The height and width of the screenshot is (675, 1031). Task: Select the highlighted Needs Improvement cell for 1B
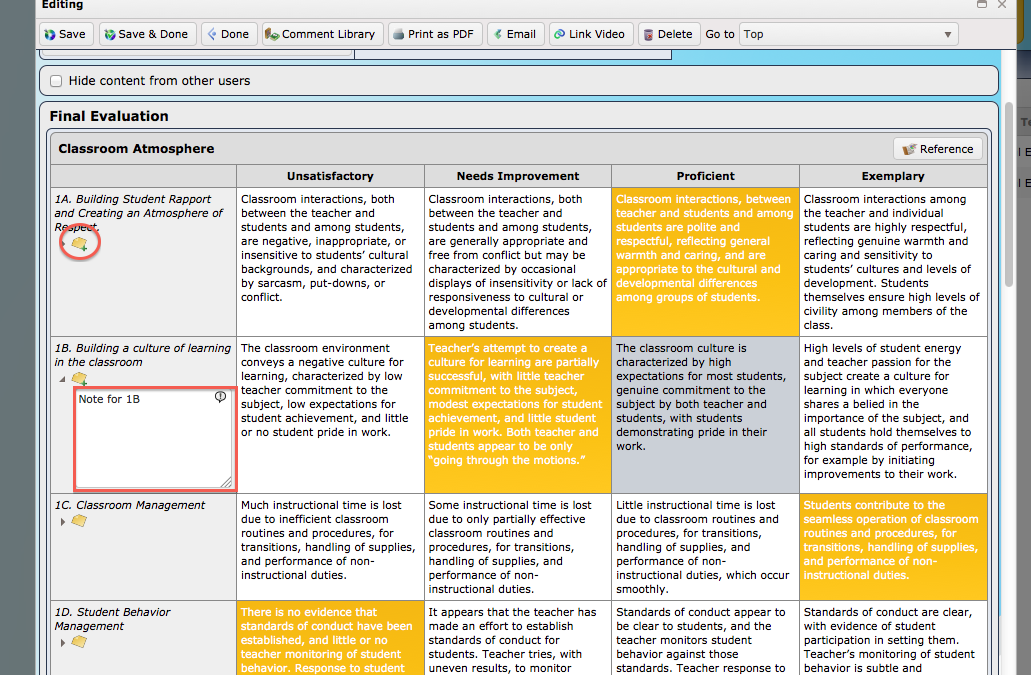point(518,415)
